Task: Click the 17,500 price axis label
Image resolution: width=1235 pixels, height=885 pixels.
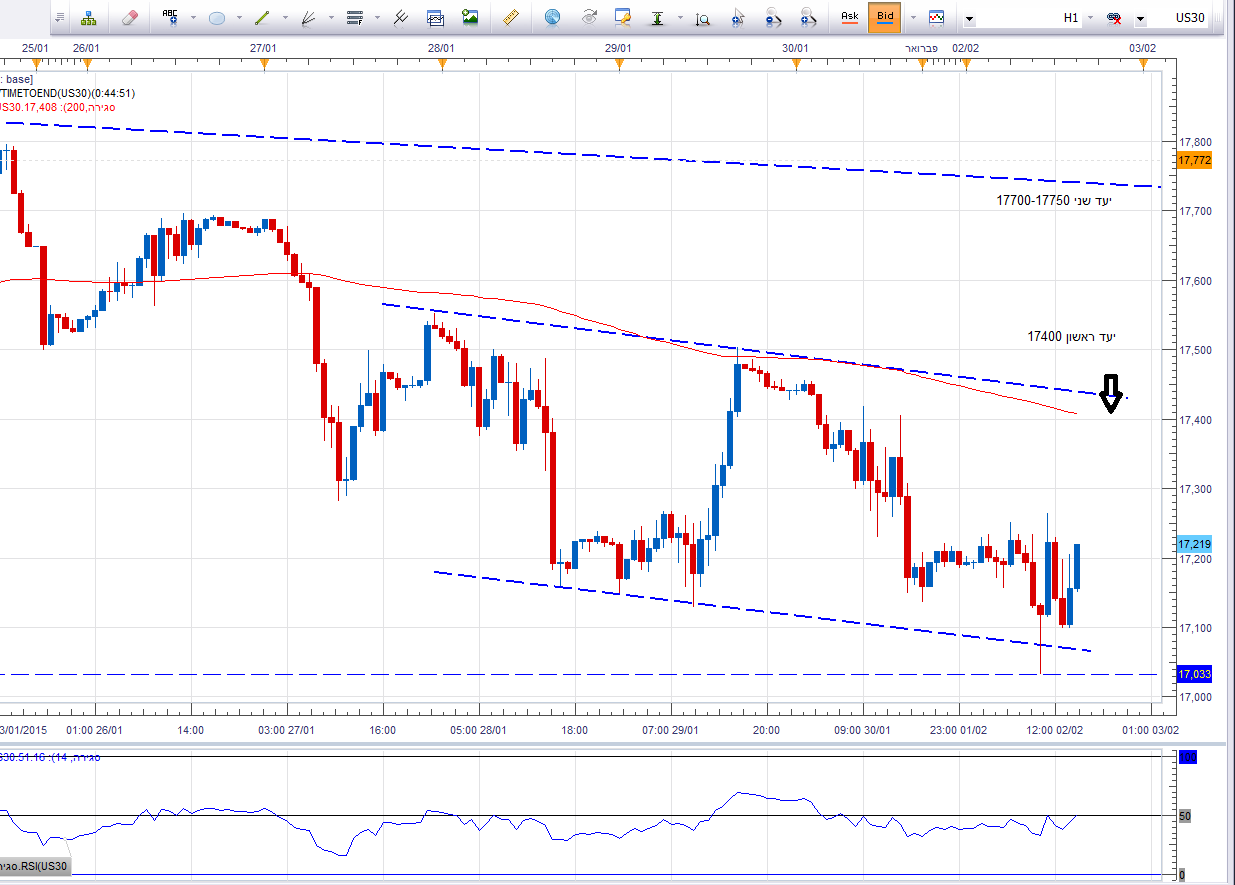Action: pyautogui.click(x=1196, y=350)
